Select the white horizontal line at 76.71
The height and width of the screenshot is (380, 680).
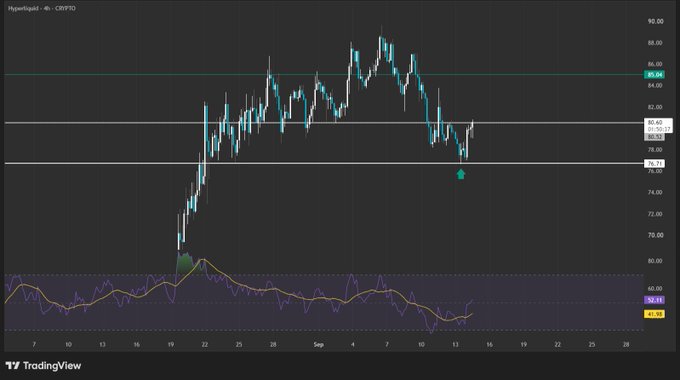(324, 164)
